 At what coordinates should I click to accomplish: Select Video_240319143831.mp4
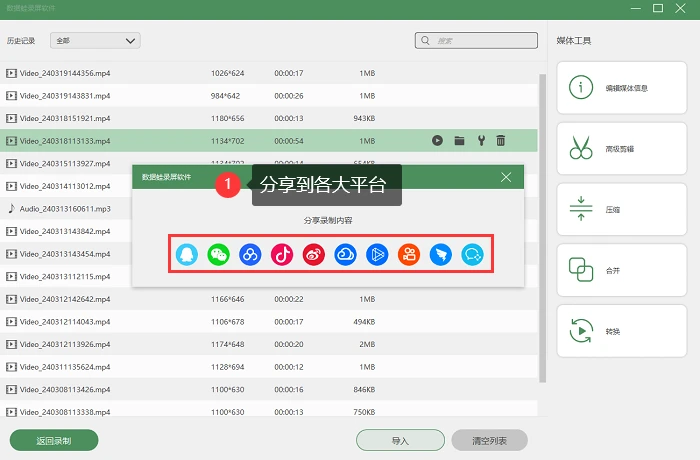[269, 96]
